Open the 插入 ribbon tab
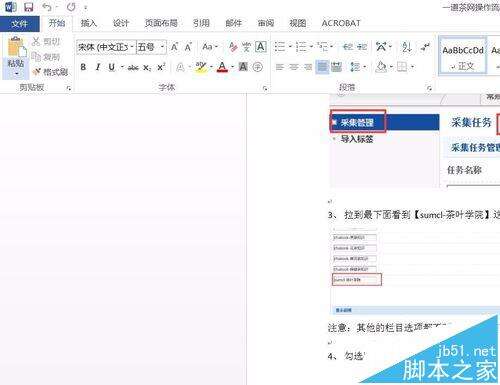The height and width of the screenshot is (385, 500). pos(89,23)
